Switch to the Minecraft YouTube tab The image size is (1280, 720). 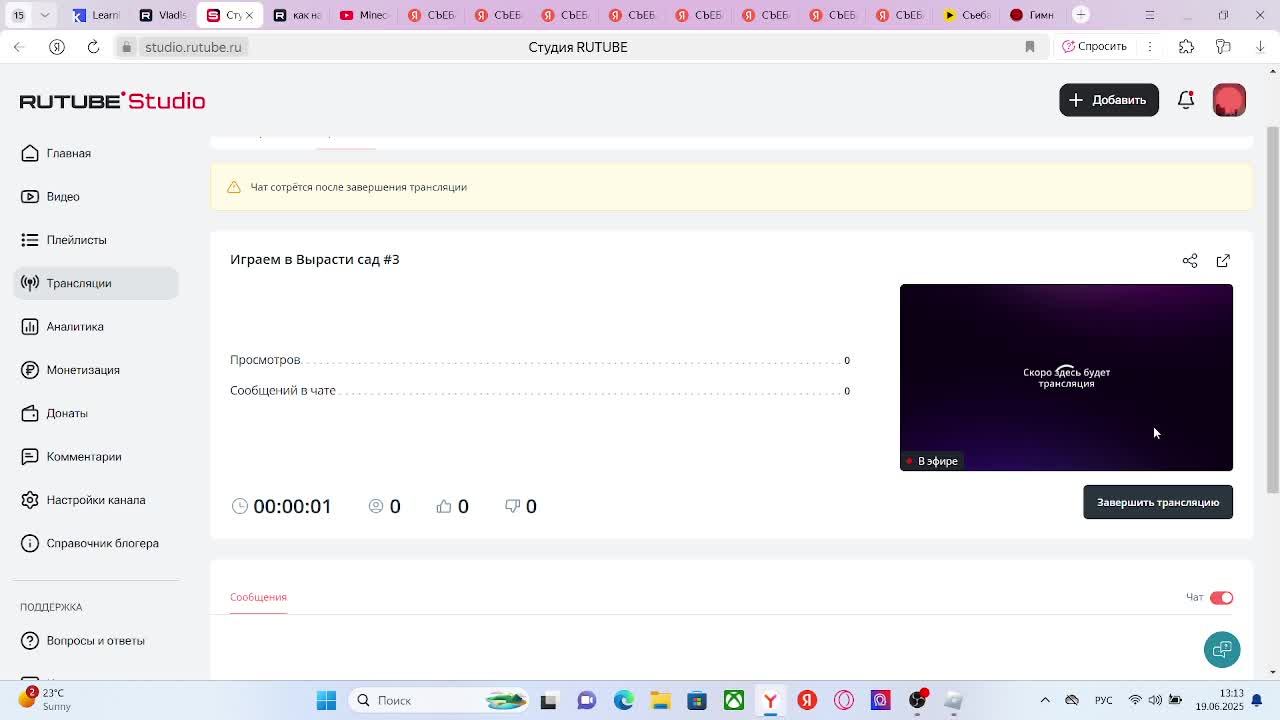[x=364, y=15]
